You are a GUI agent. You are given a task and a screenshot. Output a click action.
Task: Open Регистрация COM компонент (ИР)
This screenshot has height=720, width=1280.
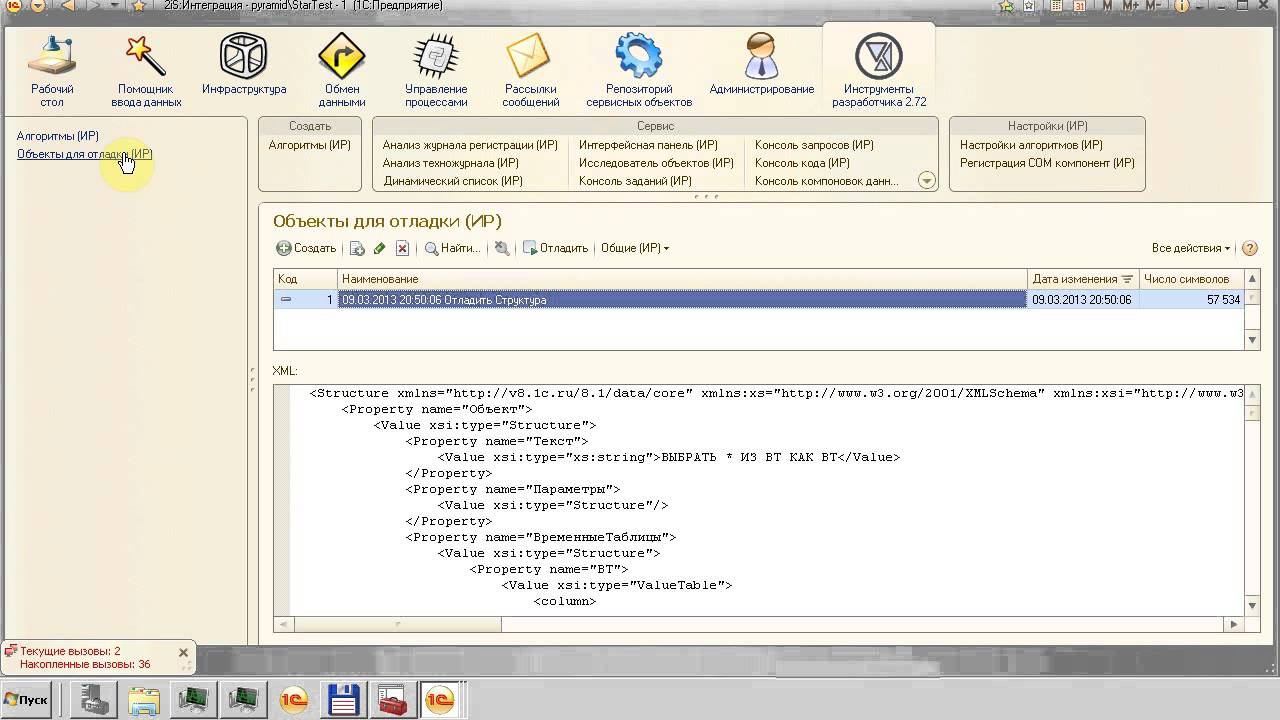point(1047,163)
